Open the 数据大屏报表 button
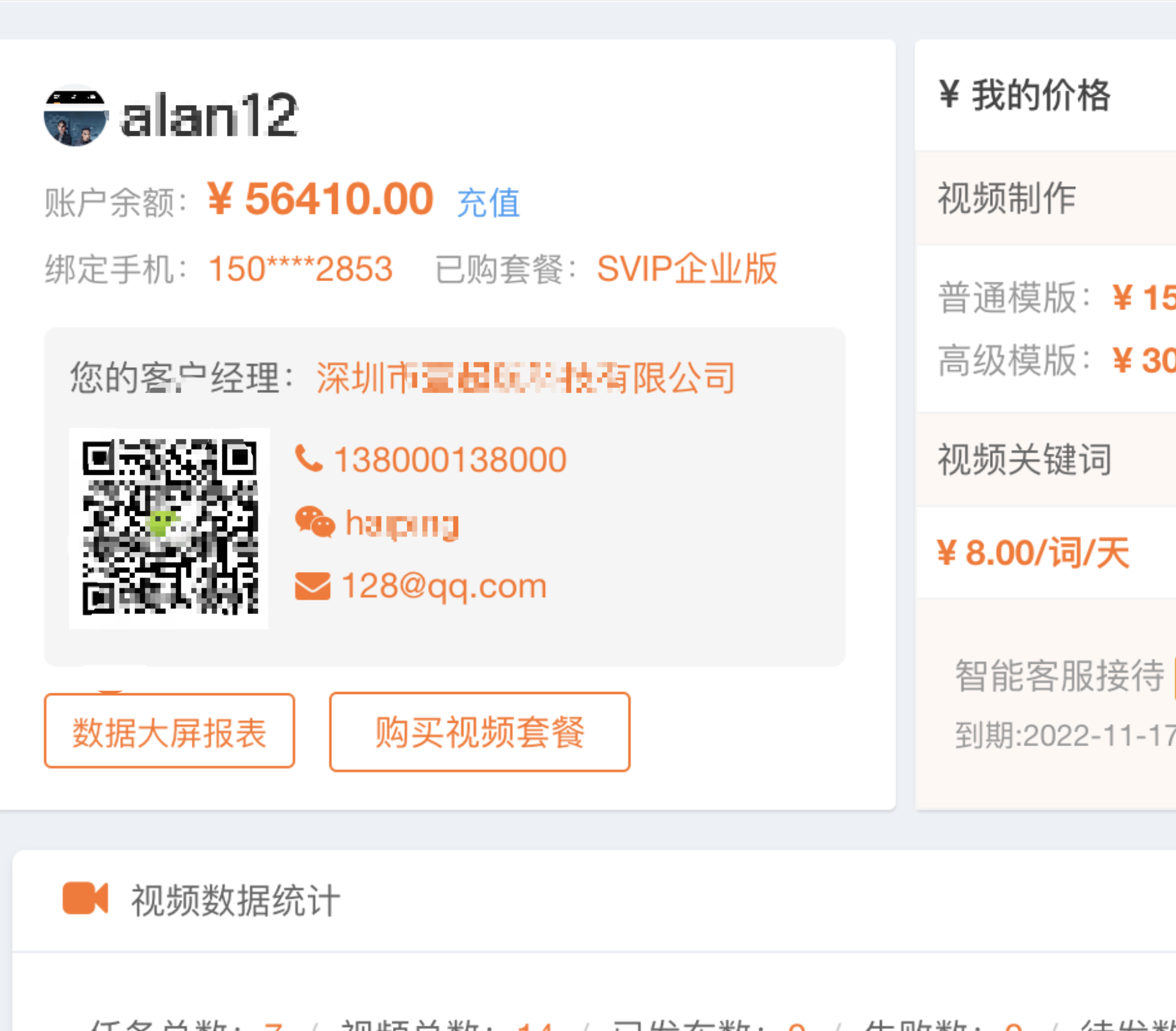The width and height of the screenshot is (1176, 1031). [x=169, y=731]
